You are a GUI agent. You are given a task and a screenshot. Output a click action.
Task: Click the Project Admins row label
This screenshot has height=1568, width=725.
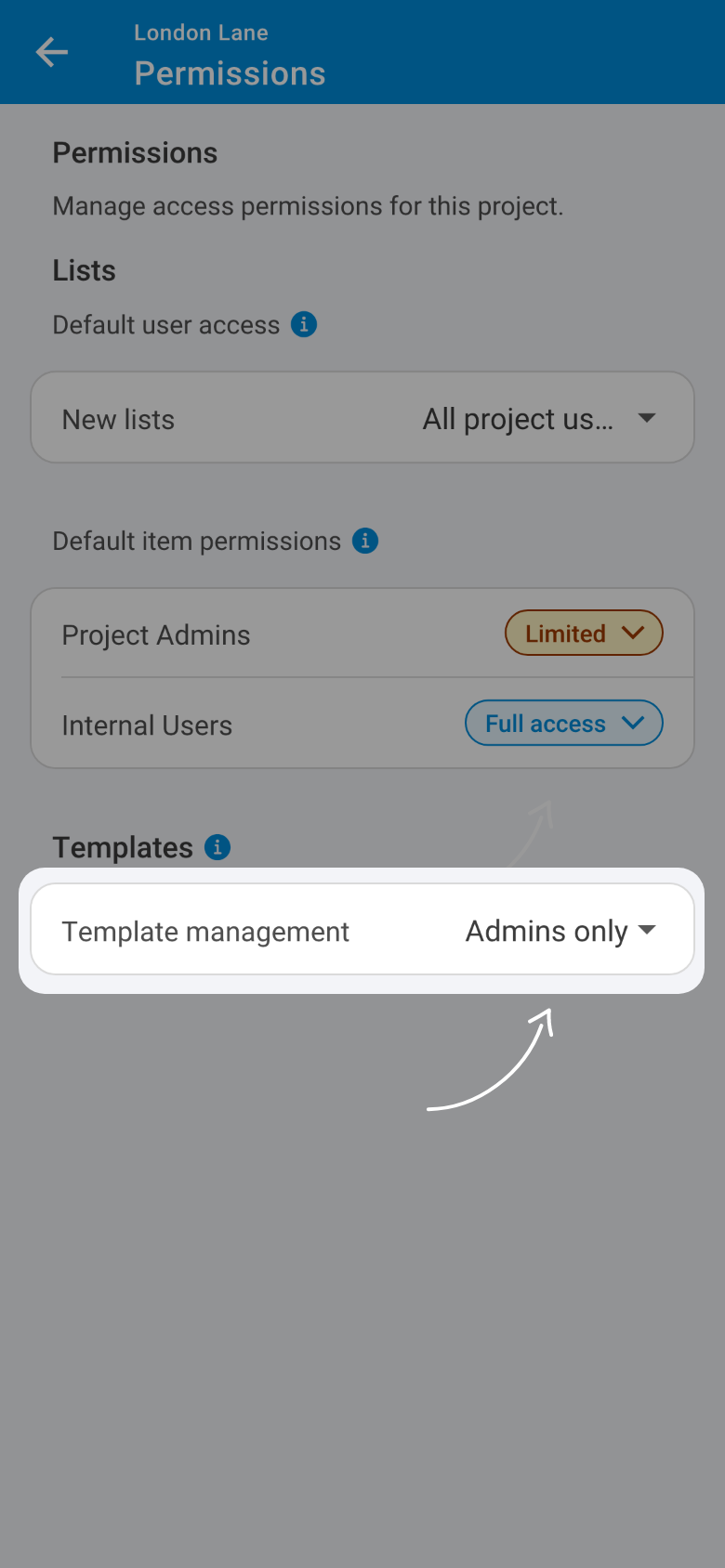[156, 635]
